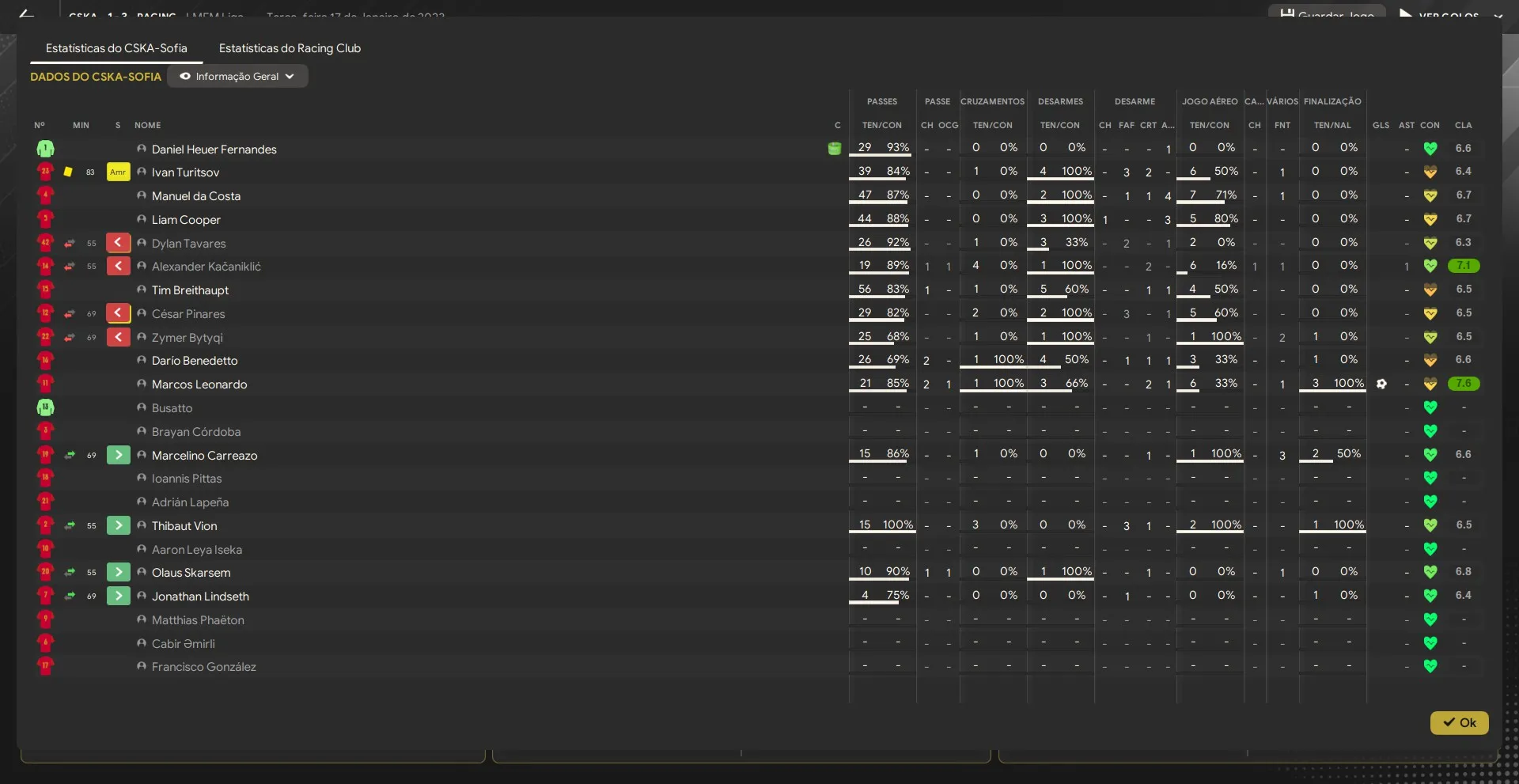Click Thibaut Vion substituted-on arrow icon

tap(118, 525)
